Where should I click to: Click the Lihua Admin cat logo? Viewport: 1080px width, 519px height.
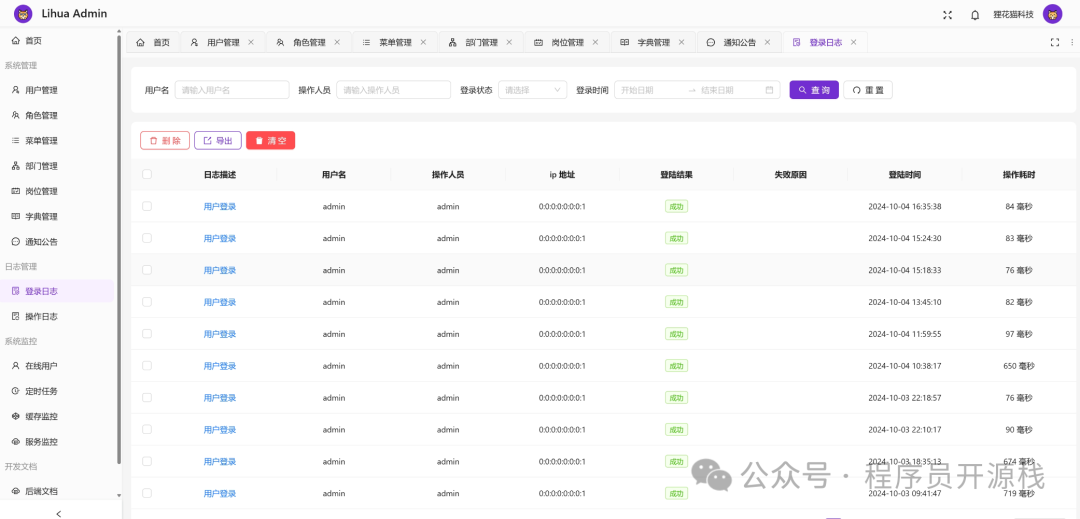[x=23, y=14]
